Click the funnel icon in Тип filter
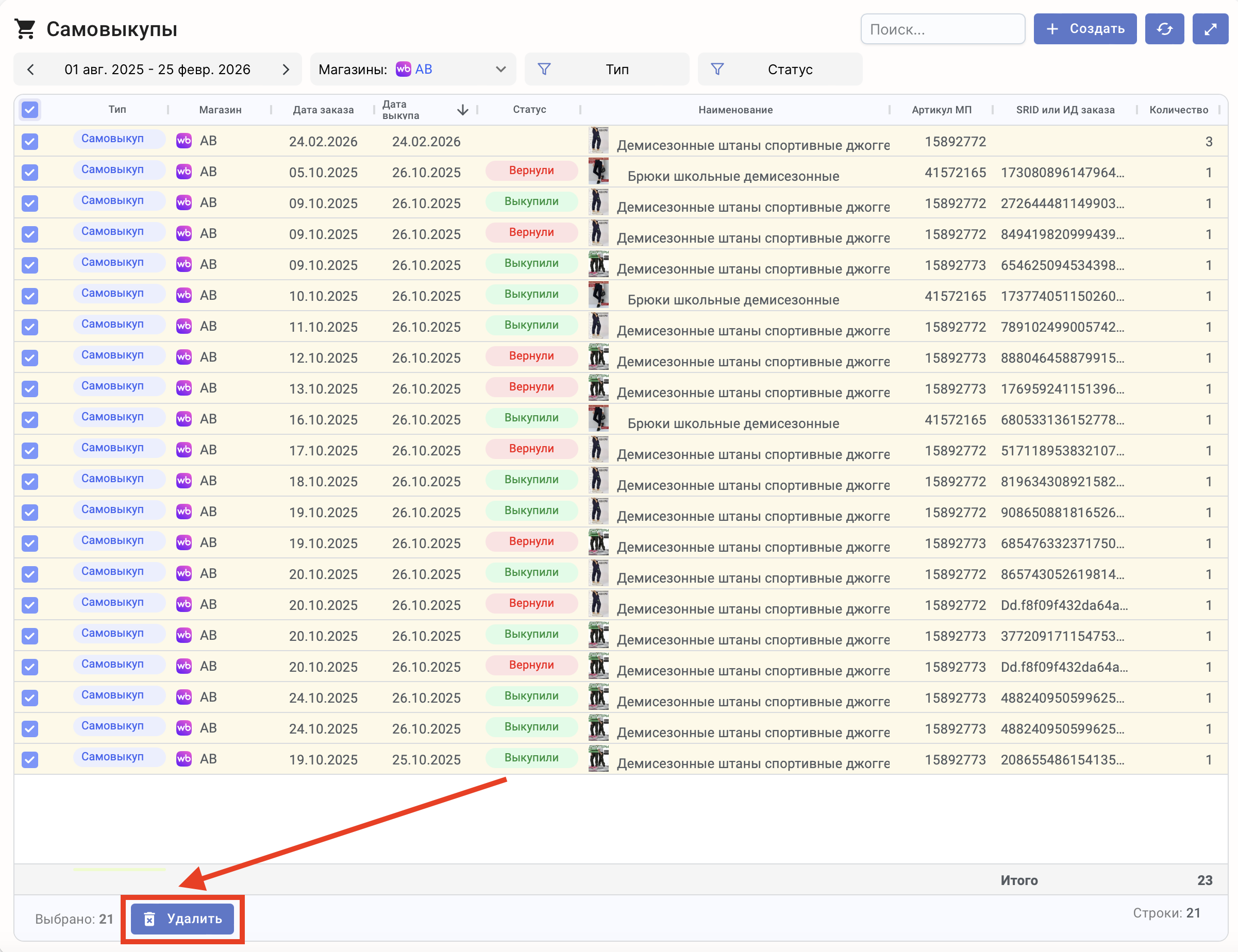The width and height of the screenshot is (1238, 952). [544, 69]
